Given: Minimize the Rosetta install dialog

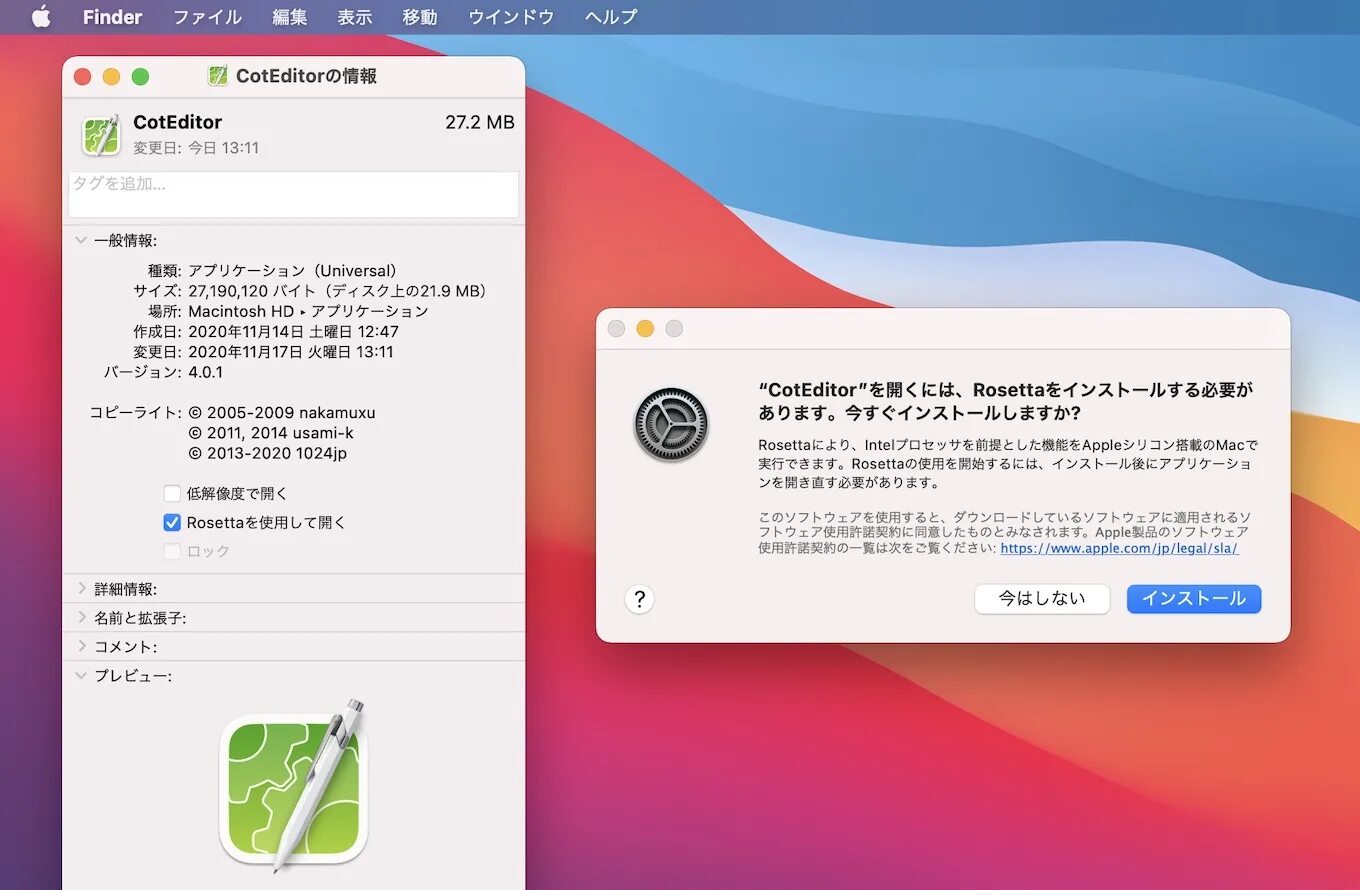Looking at the screenshot, I should pyautogui.click(x=645, y=328).
